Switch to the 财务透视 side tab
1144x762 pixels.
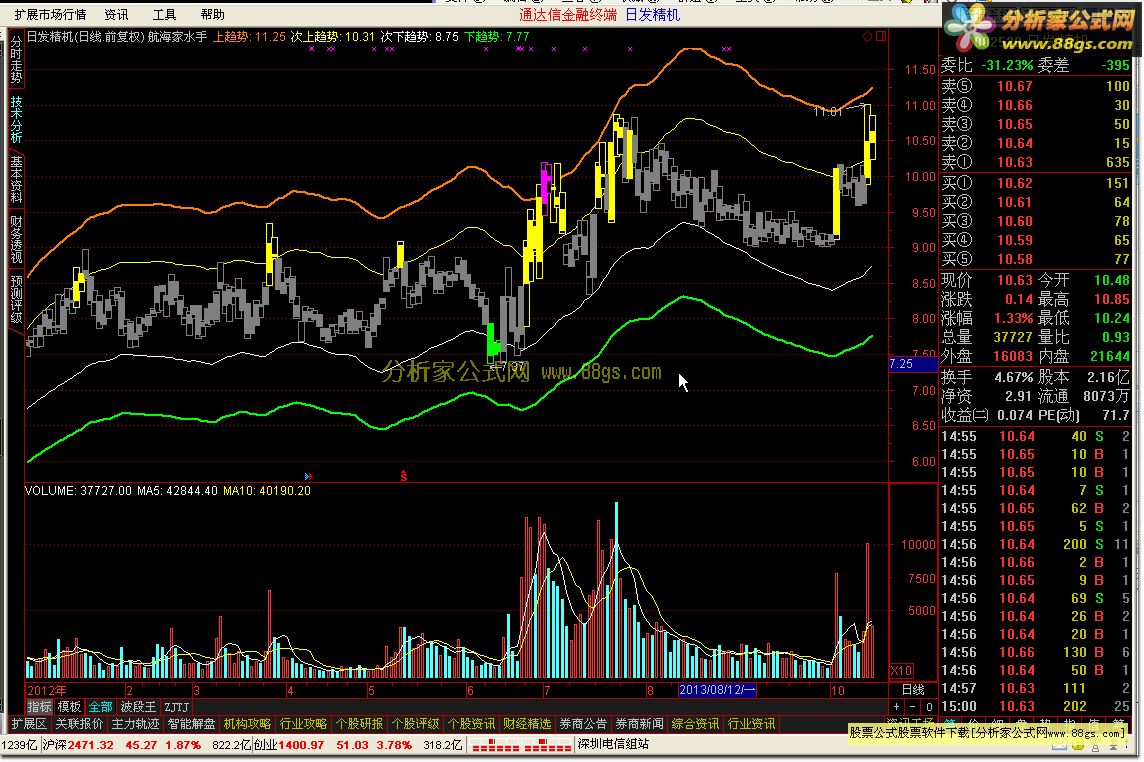coord(16,239)
